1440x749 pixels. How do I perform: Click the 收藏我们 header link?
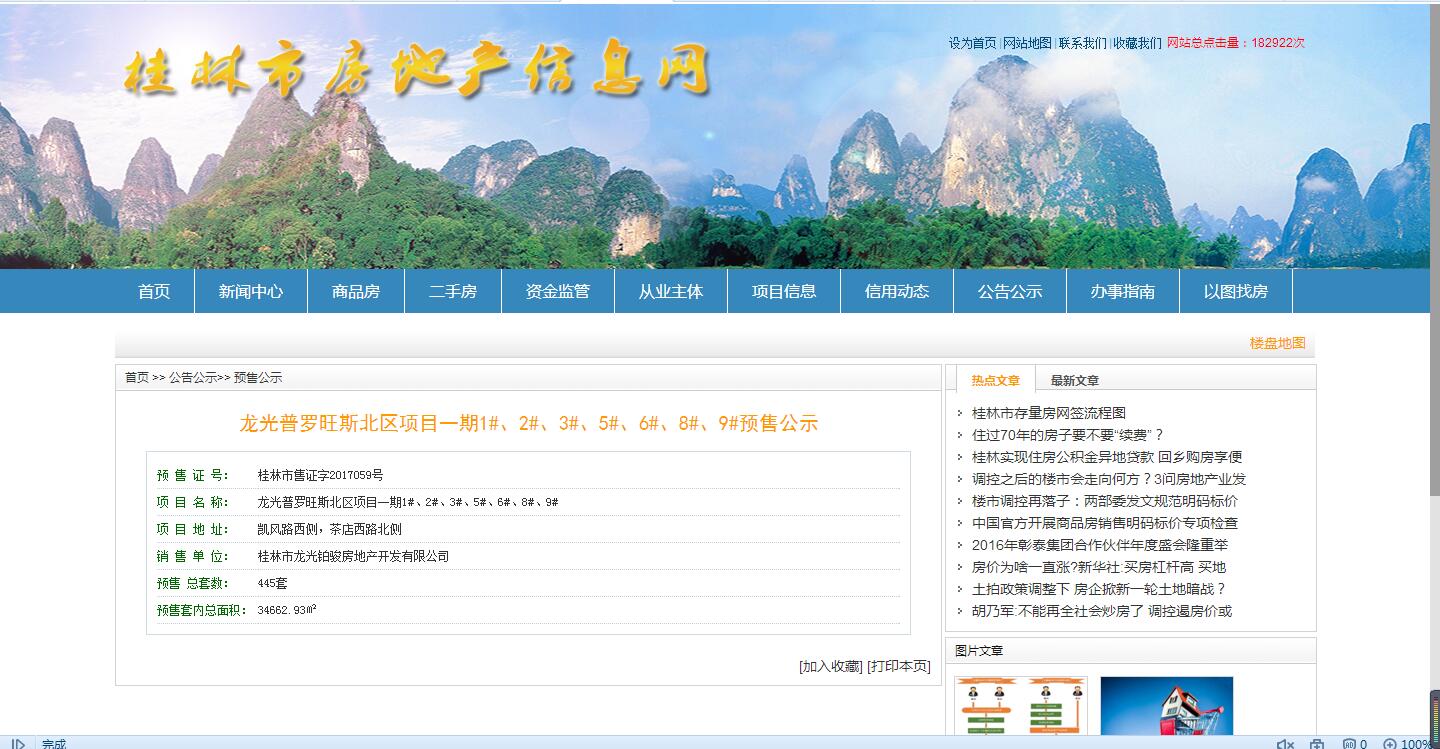click(1138, 43)
